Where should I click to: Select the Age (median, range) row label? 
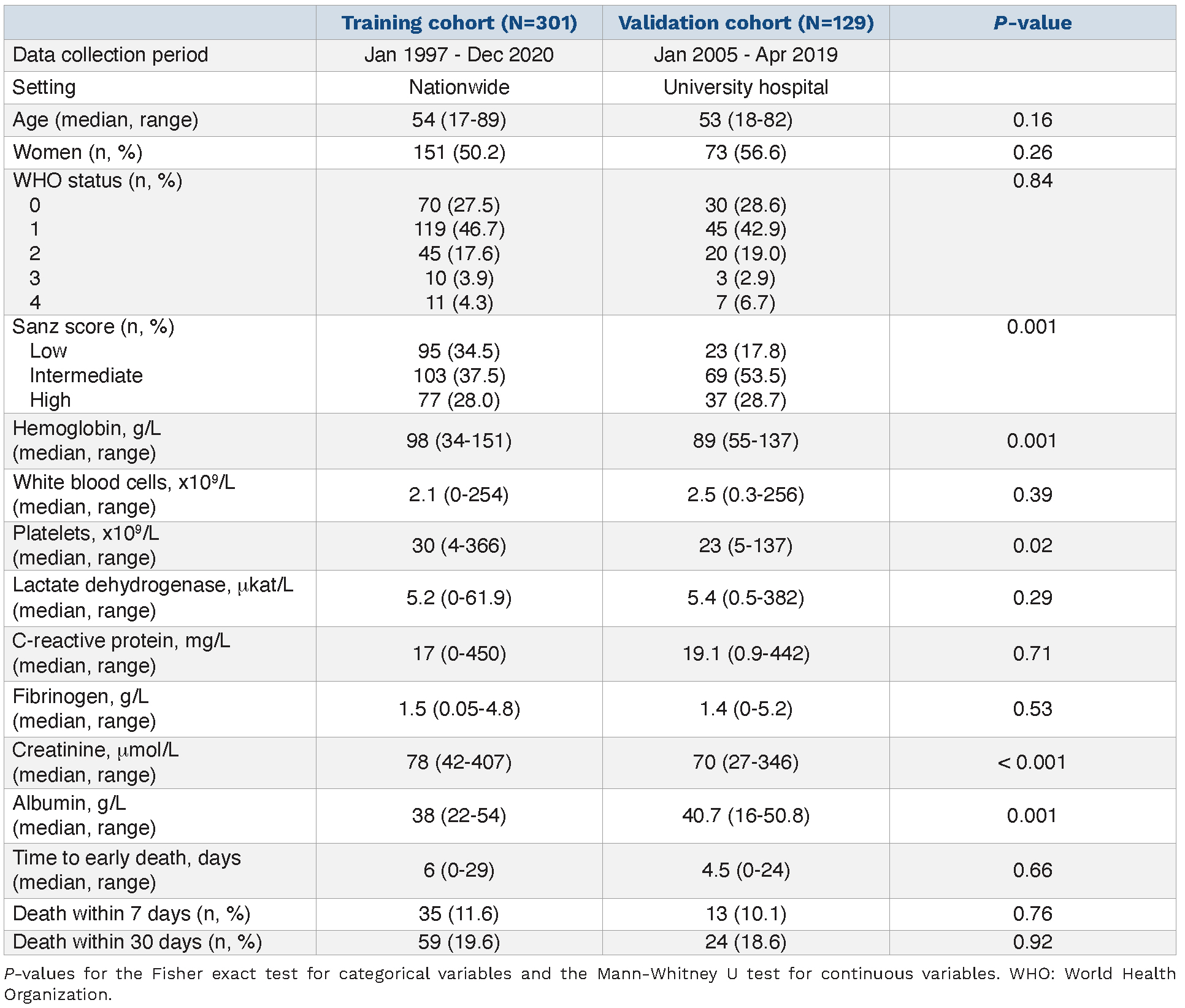105,120
